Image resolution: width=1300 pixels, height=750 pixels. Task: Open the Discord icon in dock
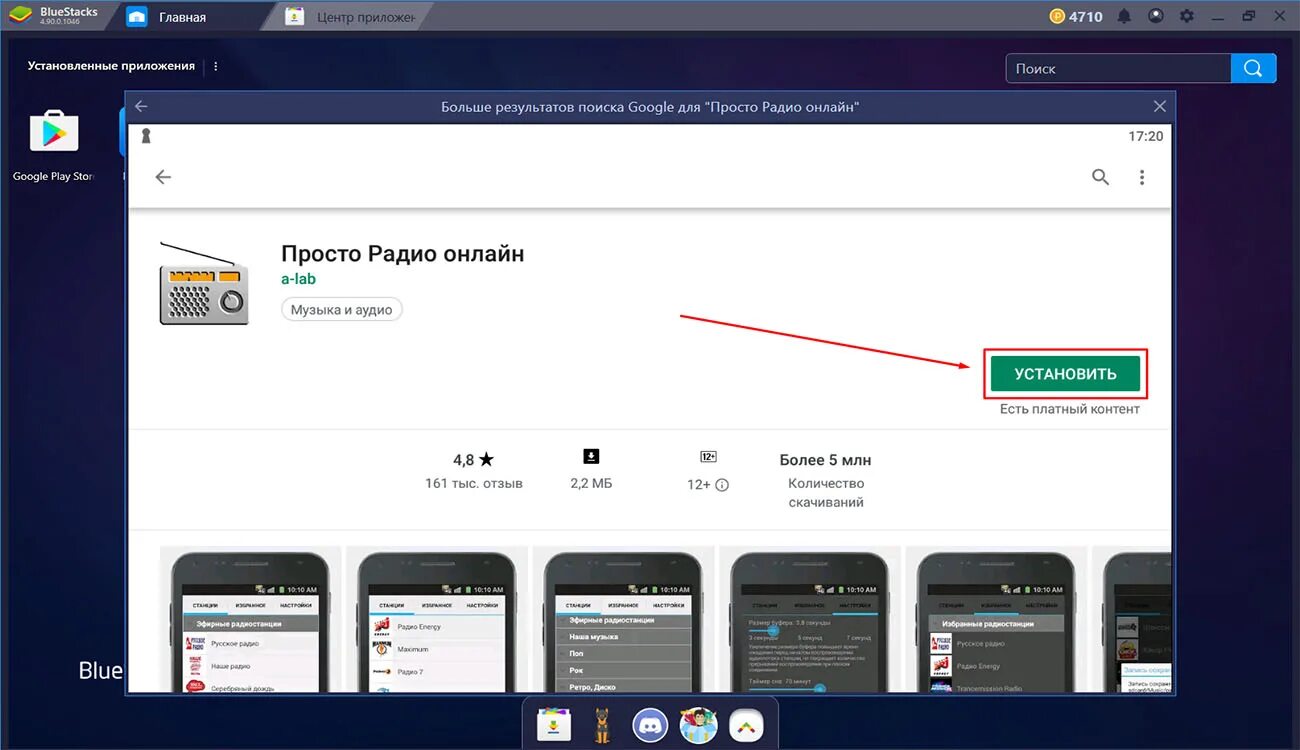pyautogui.click(x=650, y=724)
